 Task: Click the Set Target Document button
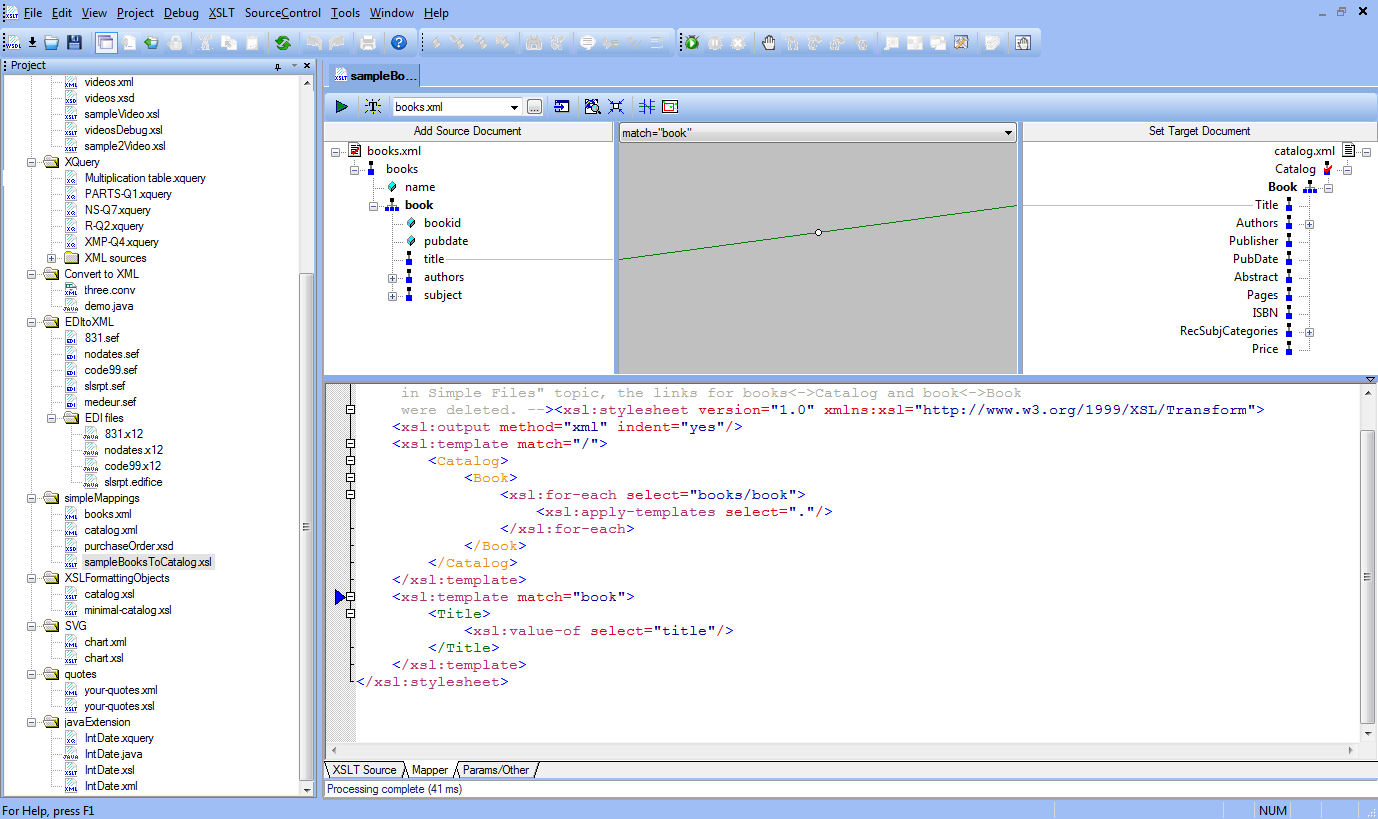coord(1198,131)
